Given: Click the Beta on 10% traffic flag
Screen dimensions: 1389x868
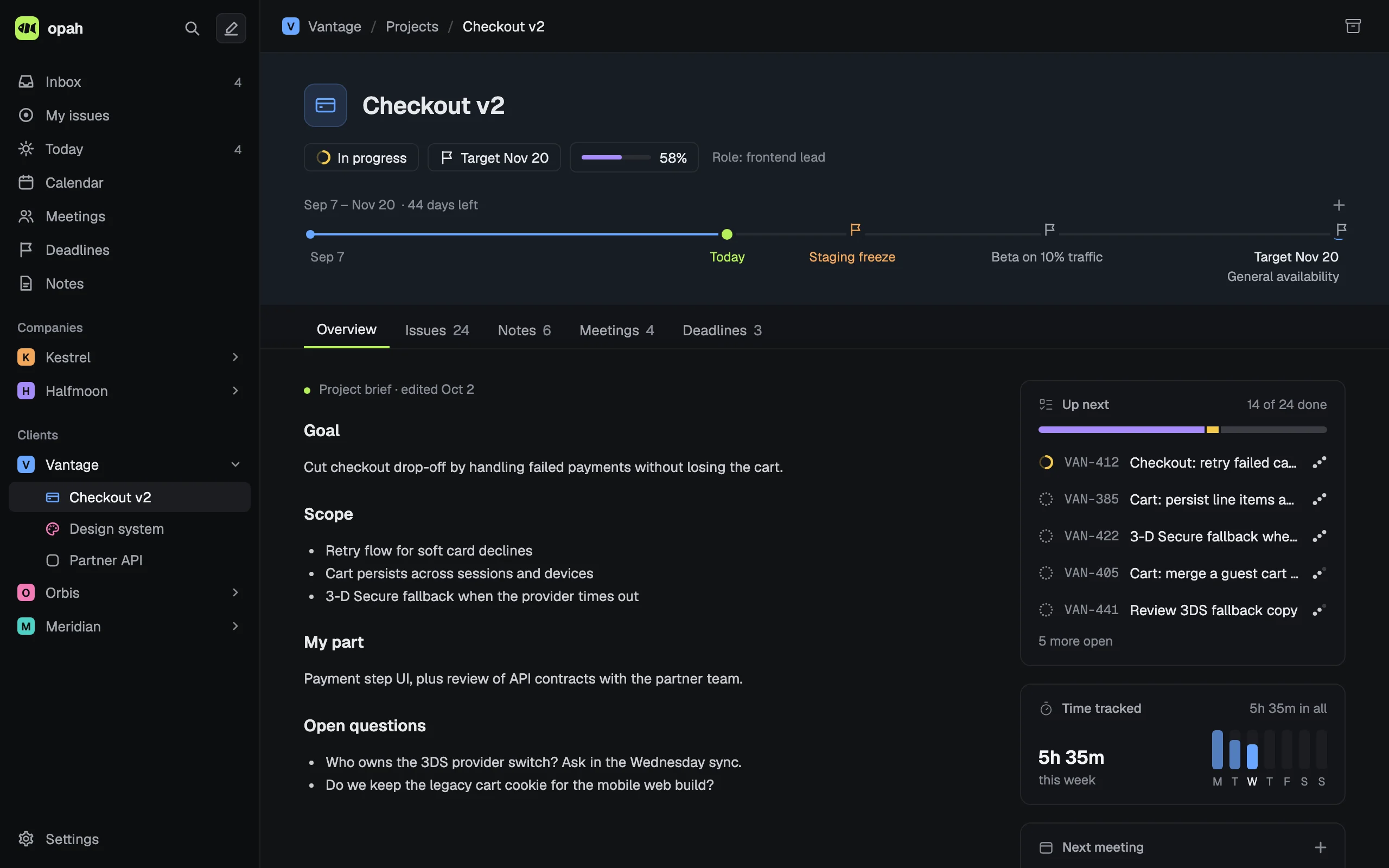Looking at the screenshot, I should 1049,229.
